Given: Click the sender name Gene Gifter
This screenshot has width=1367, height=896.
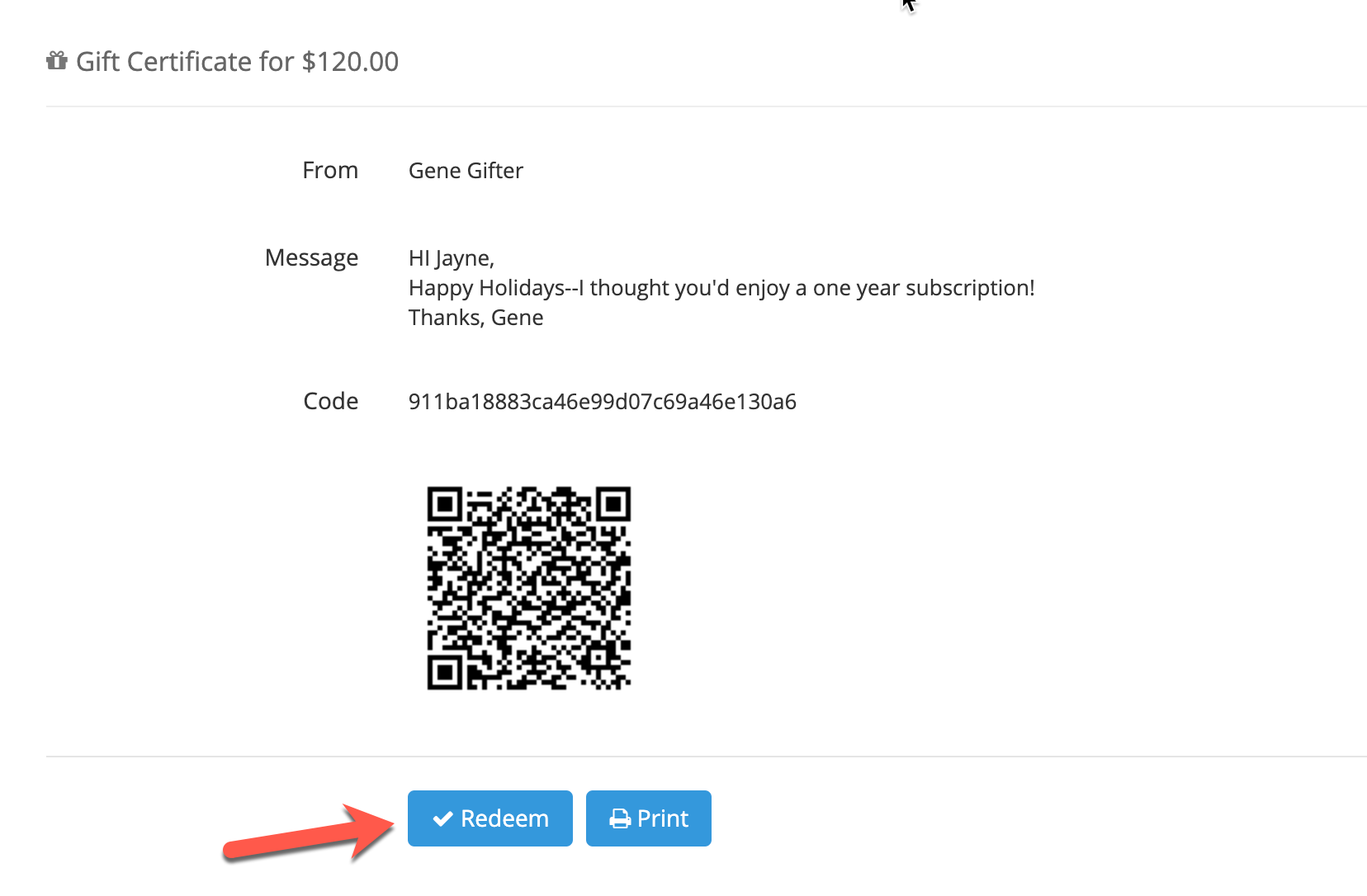Looking at the screenshot, I should point(466,171).
